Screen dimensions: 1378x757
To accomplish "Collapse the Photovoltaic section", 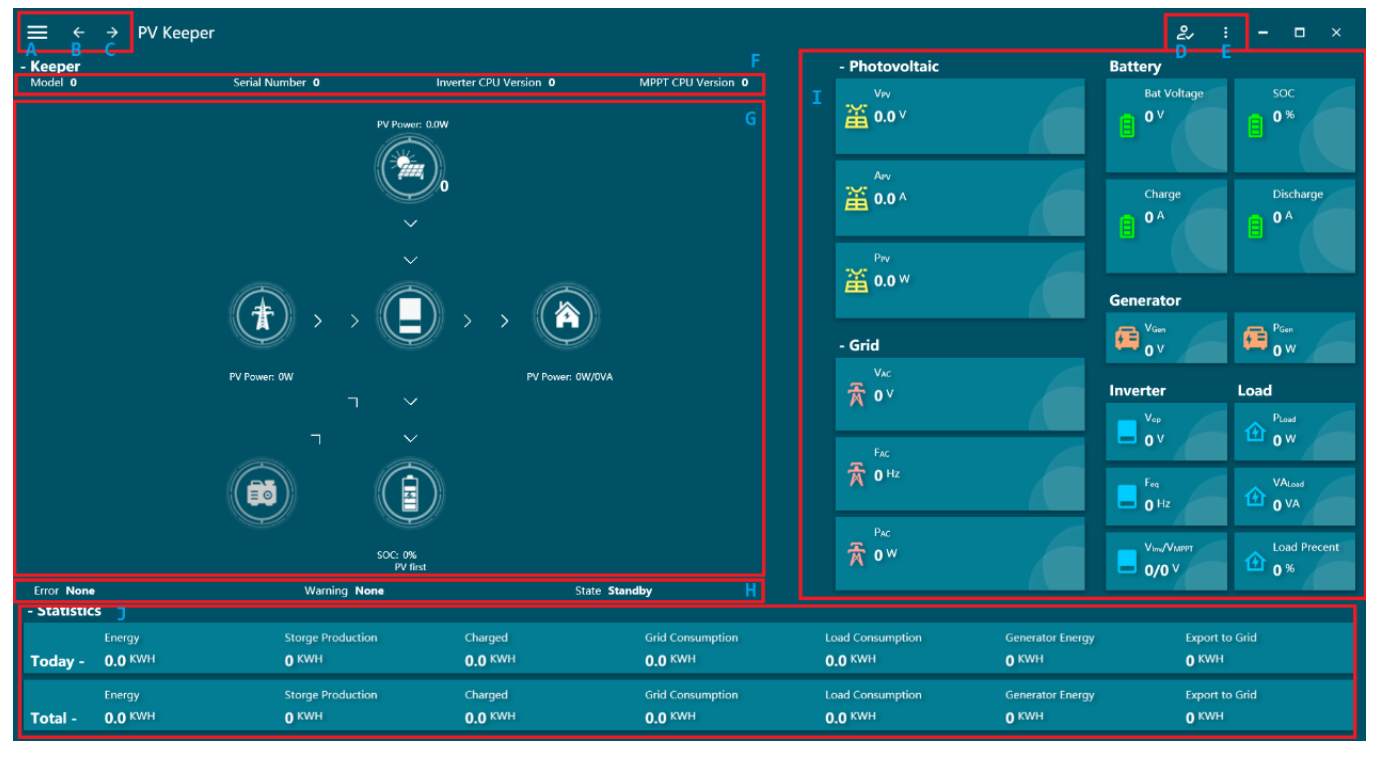I will 840,66.
